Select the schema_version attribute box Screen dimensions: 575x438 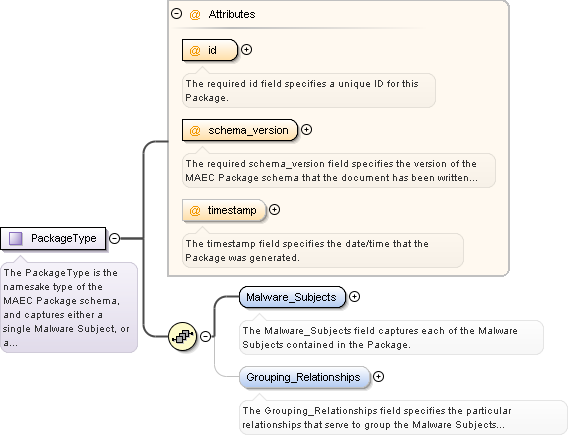click(x=240, y=130)
